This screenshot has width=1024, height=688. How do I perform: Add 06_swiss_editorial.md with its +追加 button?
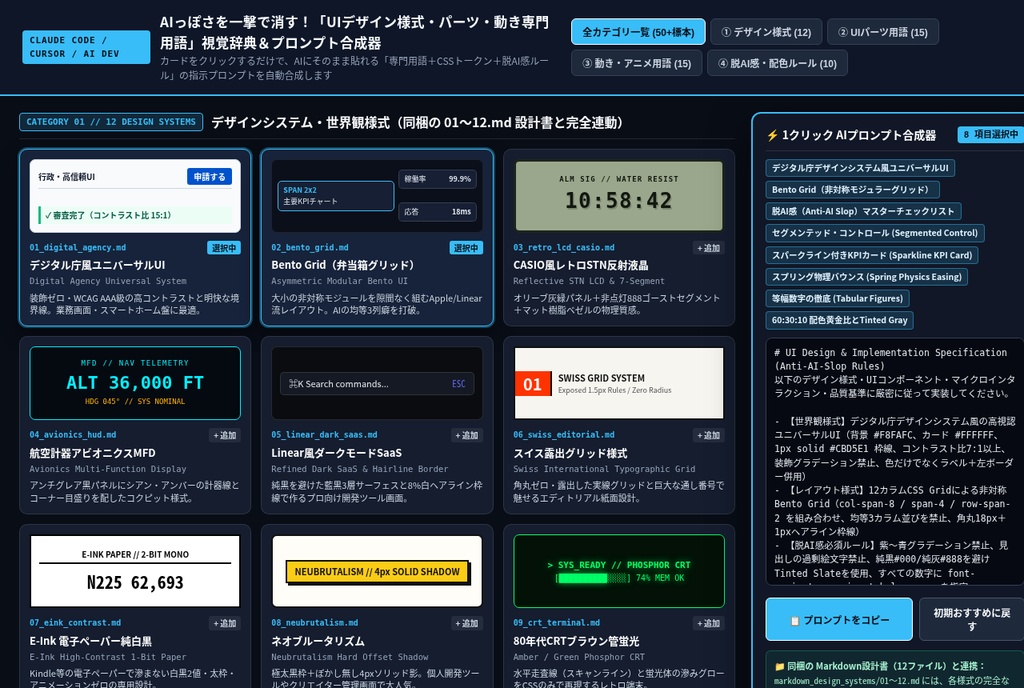click(708, 435)
